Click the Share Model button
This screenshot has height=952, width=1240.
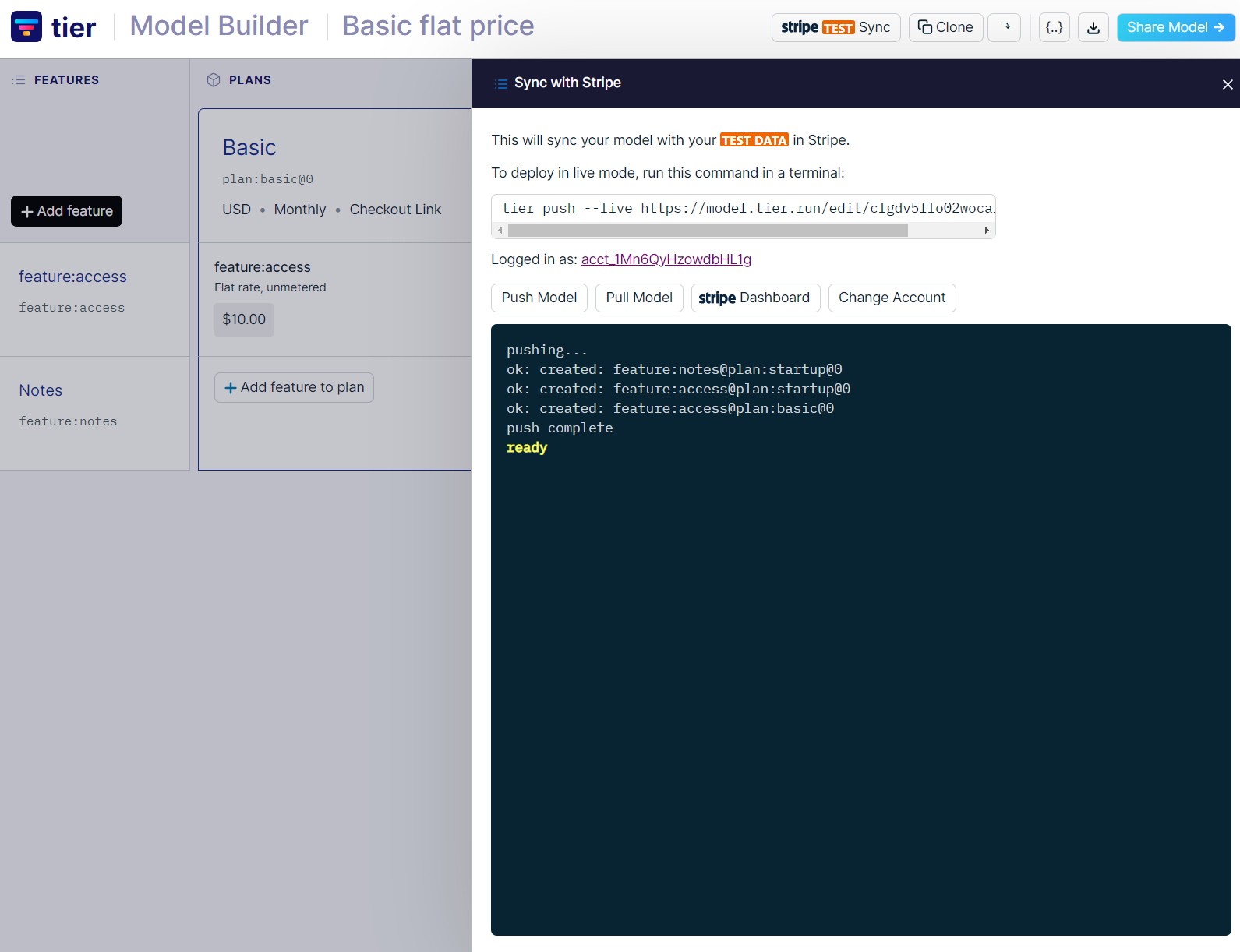tap(1175, 27)
